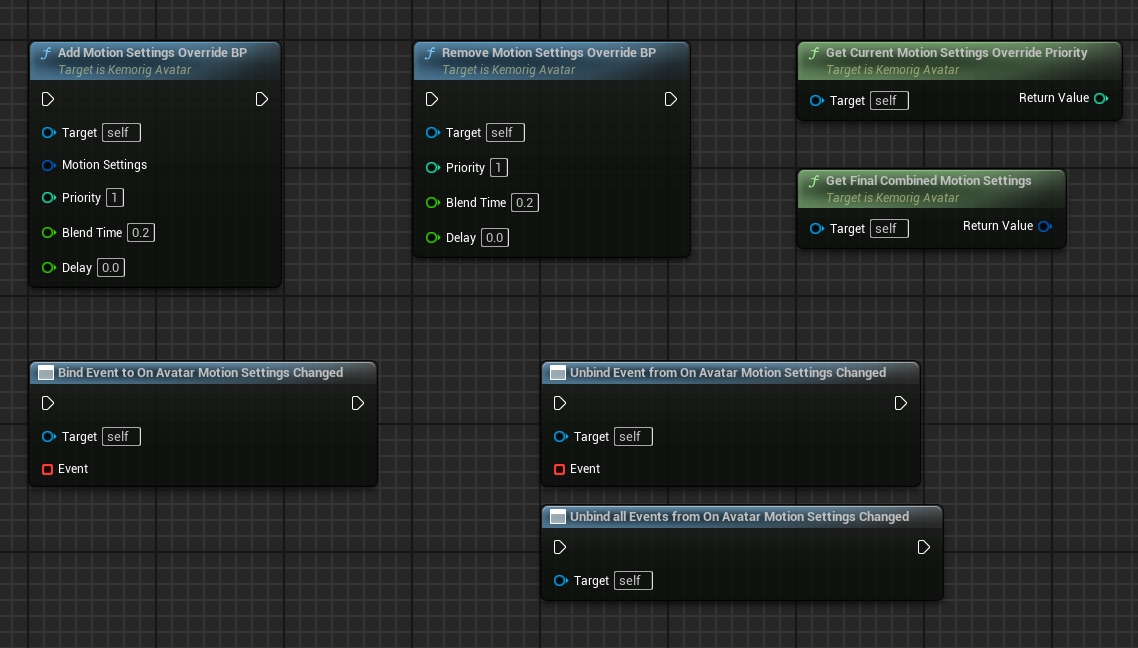Viewport: 1138px width, 648px height.
Task: Click Return Value pin on Get Current Motion Settings Override Priority
Action: [1101, 98]
